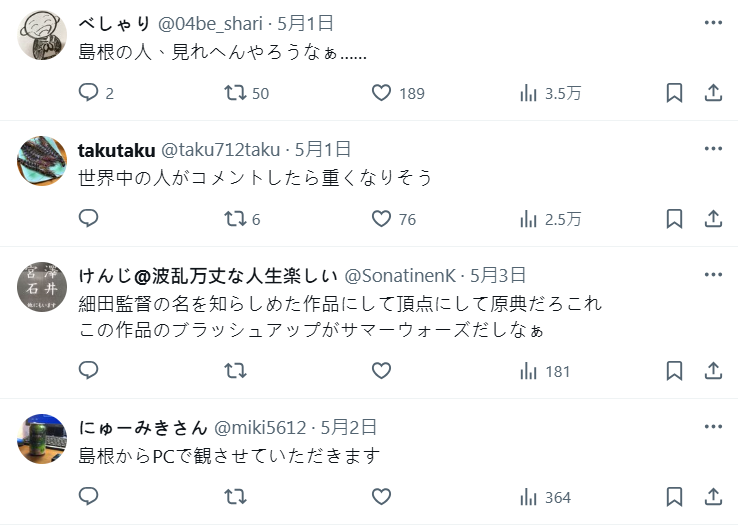The width and height of the screenshot is (738, 531).
Task: Click にゅーみきさん's profile avatar
Action: tap(43, 438)
